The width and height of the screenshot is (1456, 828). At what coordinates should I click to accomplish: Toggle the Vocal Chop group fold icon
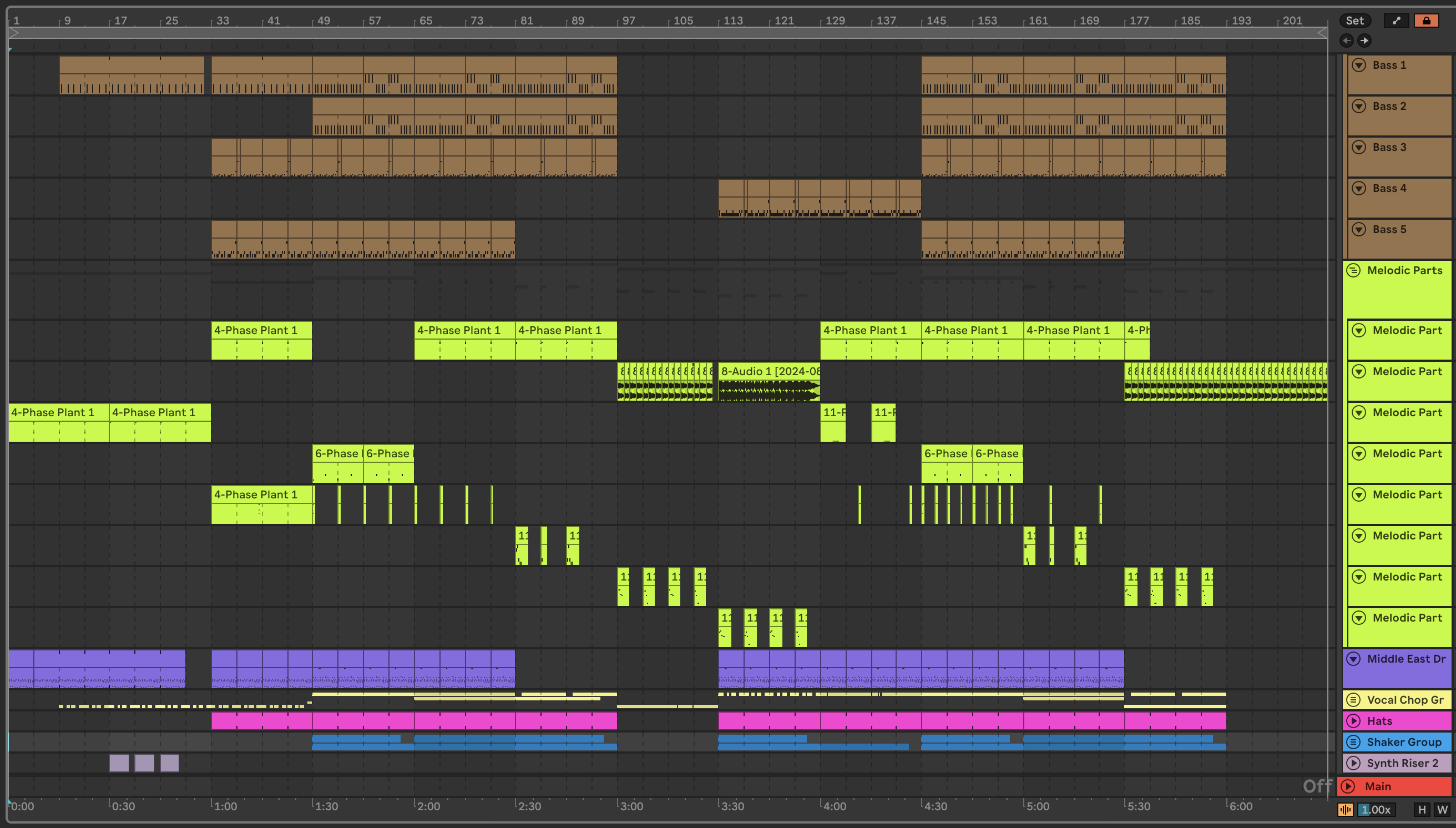point(1354,700)
